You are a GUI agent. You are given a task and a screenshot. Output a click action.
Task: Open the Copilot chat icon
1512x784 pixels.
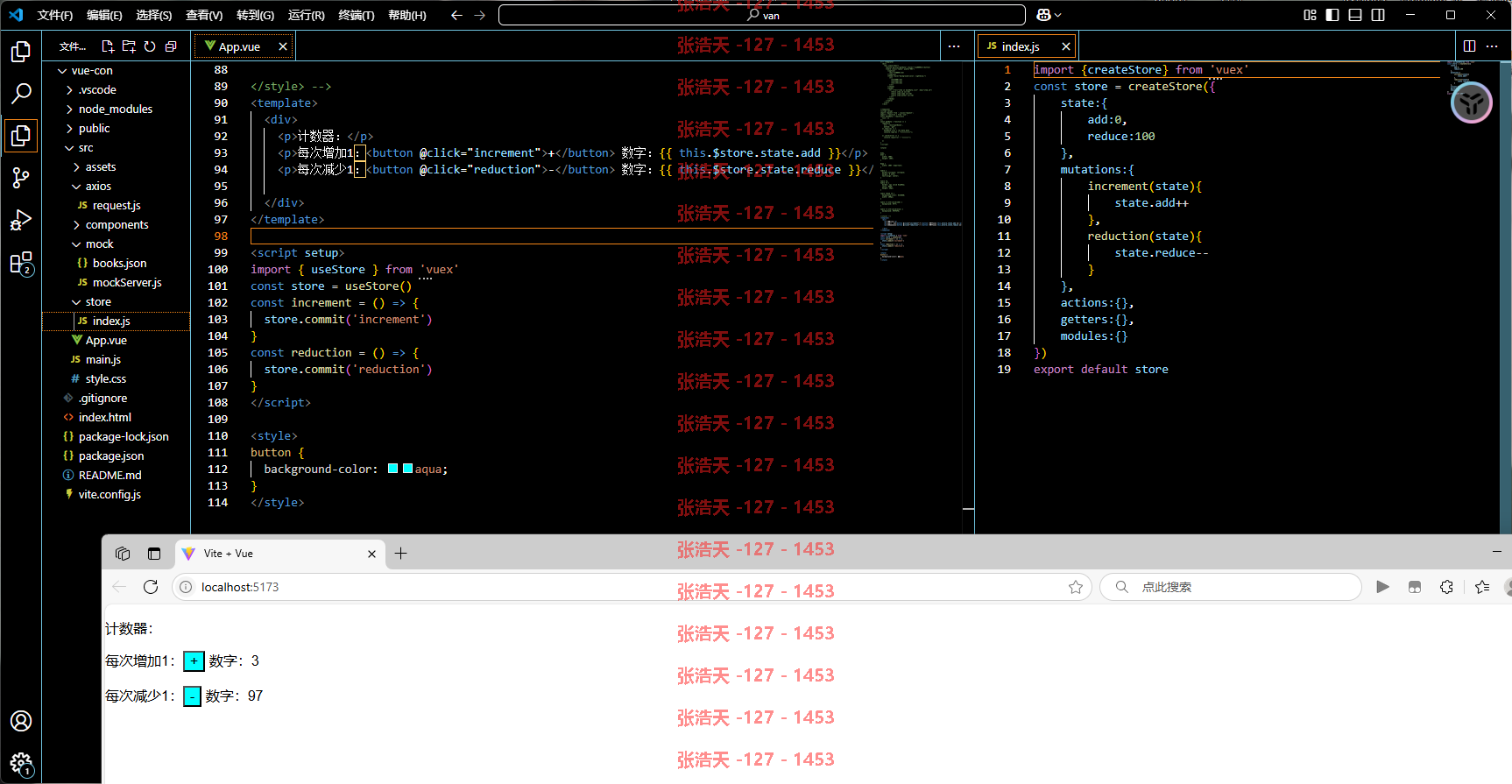click(1043, 15)
